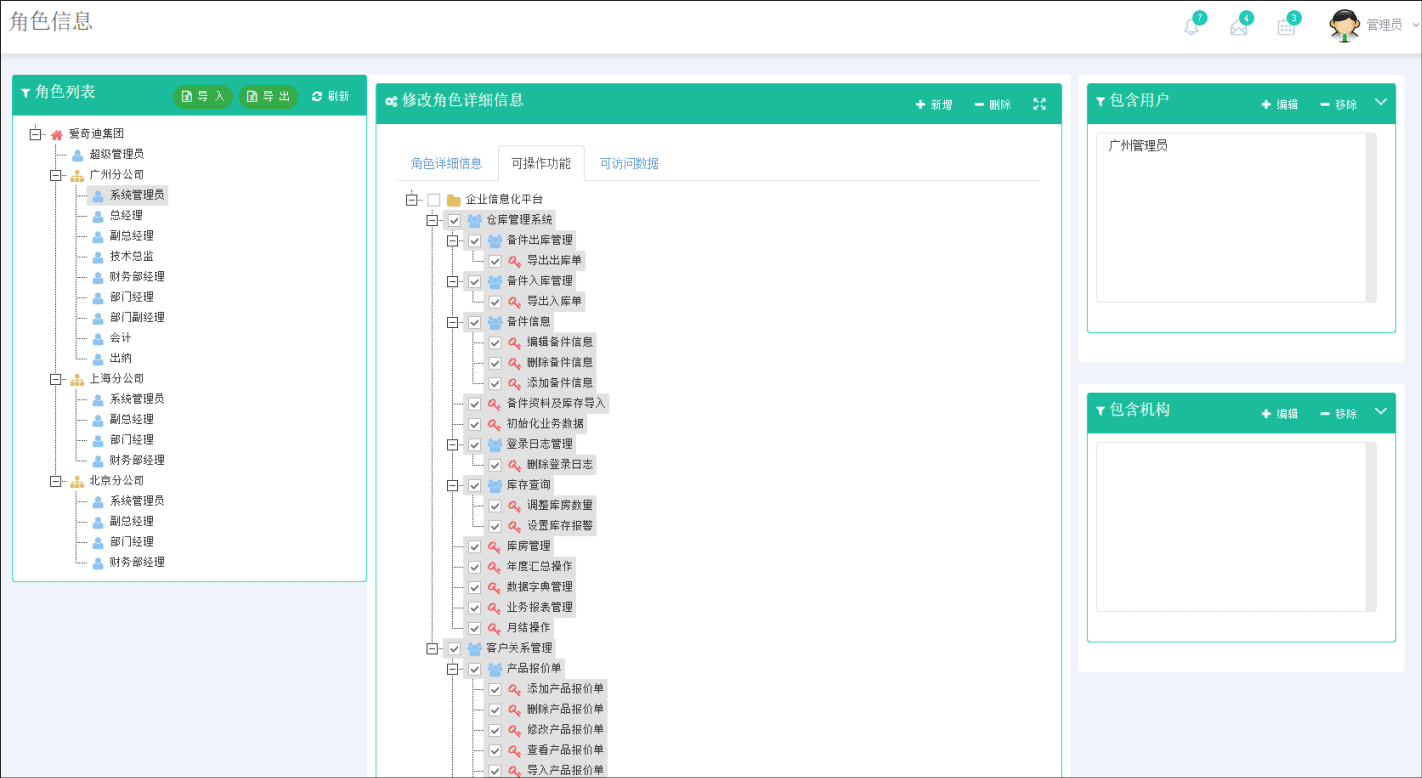Click the group icon beside 仓库管理系统
Viewport: 1422px width, 778px height.
tap(474, 220)
